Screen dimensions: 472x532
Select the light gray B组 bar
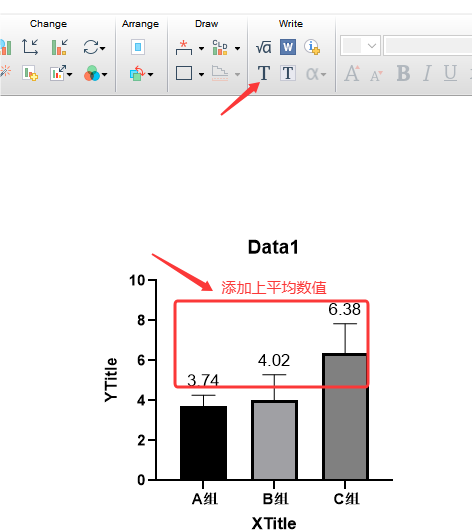[274, 440]
